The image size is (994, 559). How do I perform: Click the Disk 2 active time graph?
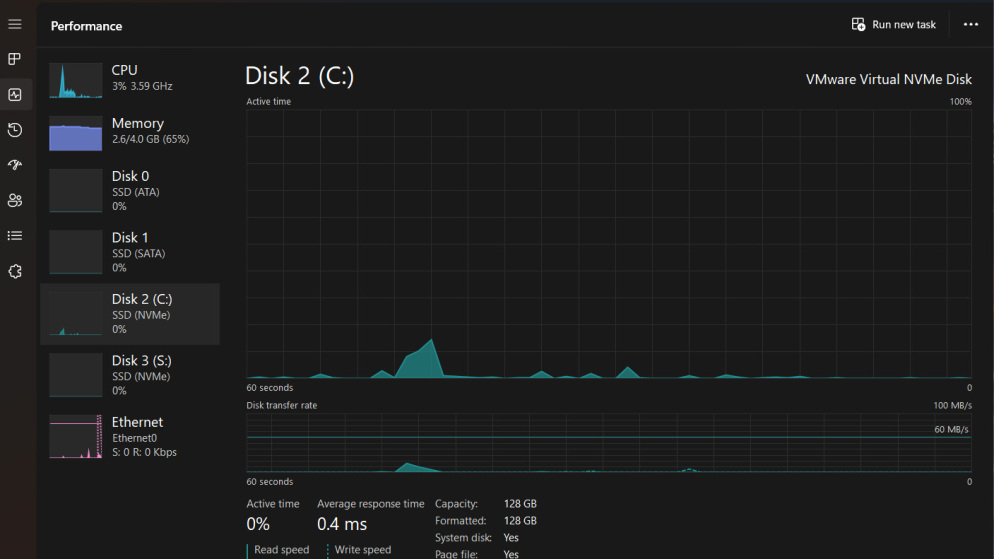[609, 244]
